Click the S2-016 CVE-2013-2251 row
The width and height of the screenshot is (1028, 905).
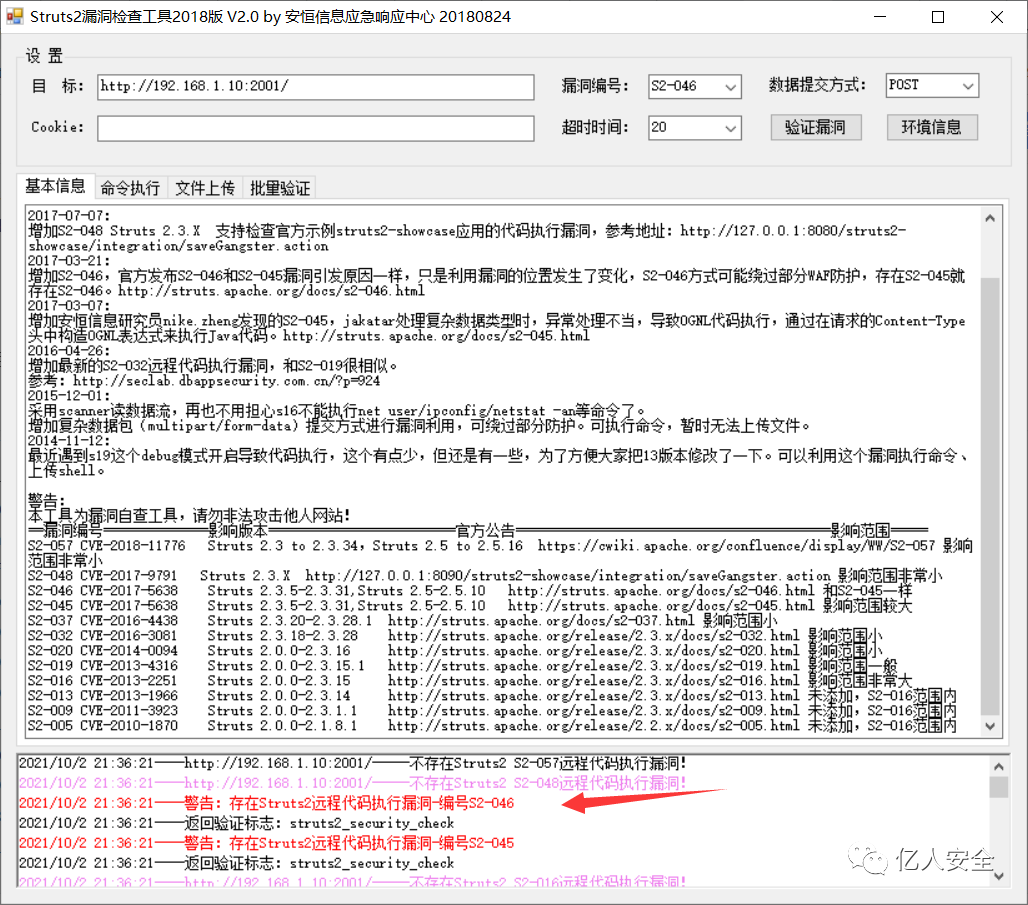(x=470, y=681)
